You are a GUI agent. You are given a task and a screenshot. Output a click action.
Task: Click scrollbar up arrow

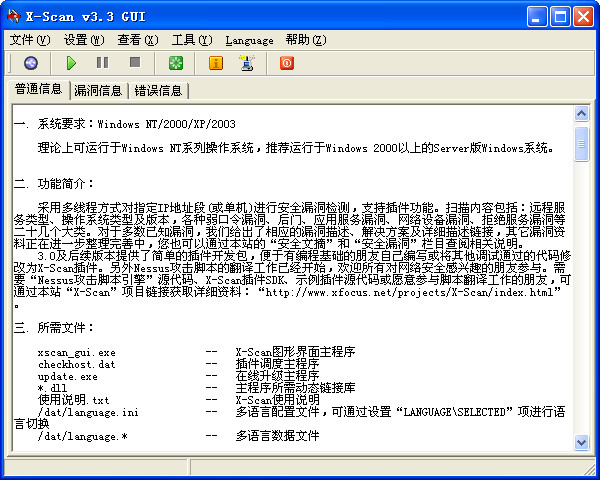tap(582, 114)
